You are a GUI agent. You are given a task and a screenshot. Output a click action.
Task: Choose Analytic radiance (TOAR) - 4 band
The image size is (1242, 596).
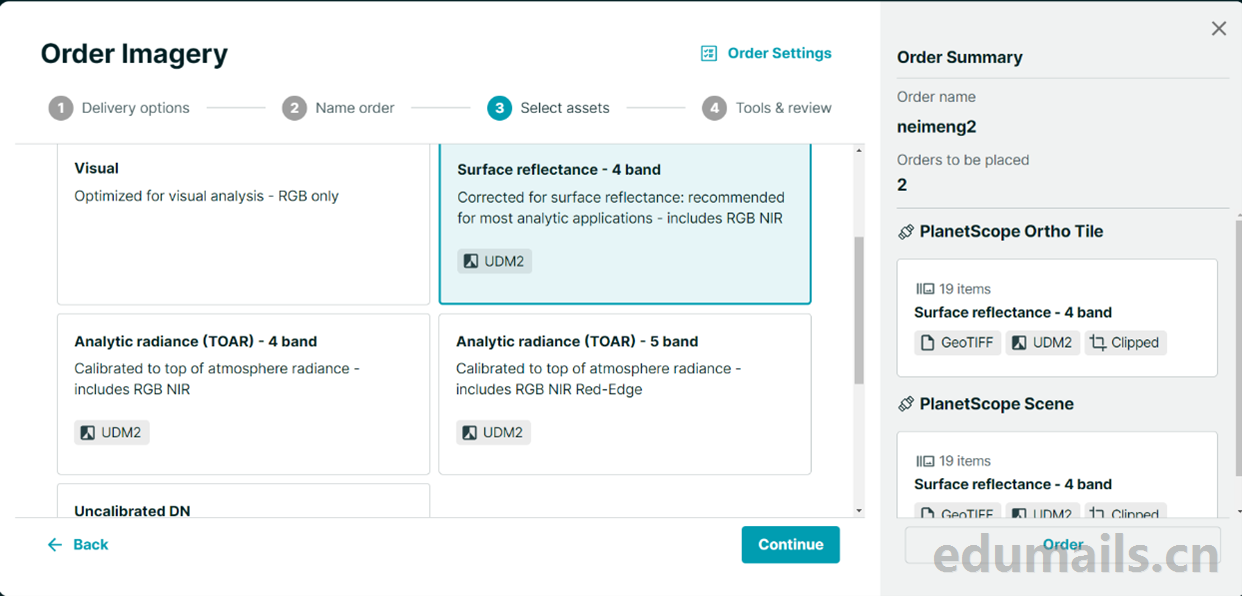[243, 394]
